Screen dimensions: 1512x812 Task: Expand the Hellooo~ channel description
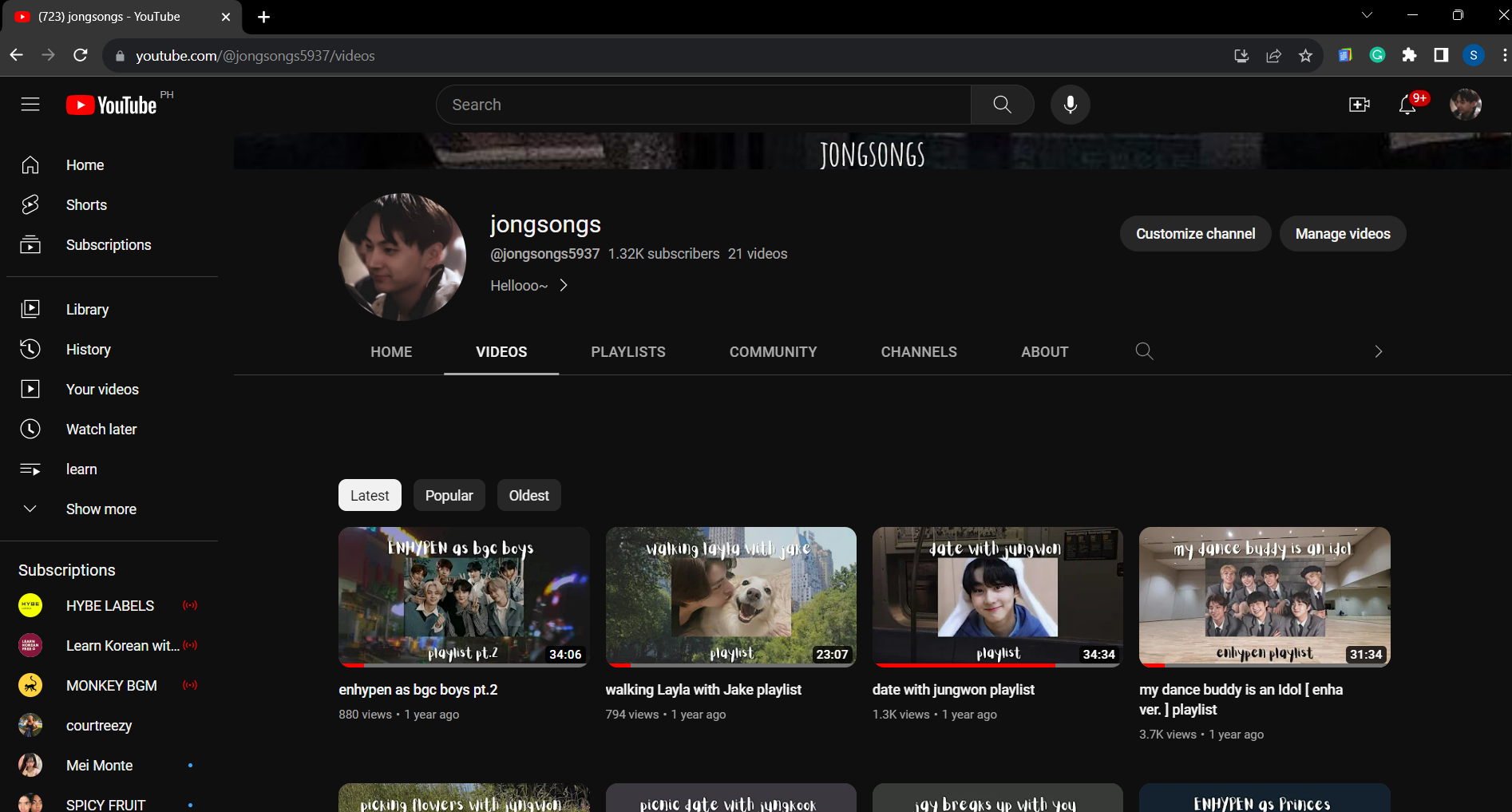528,285
